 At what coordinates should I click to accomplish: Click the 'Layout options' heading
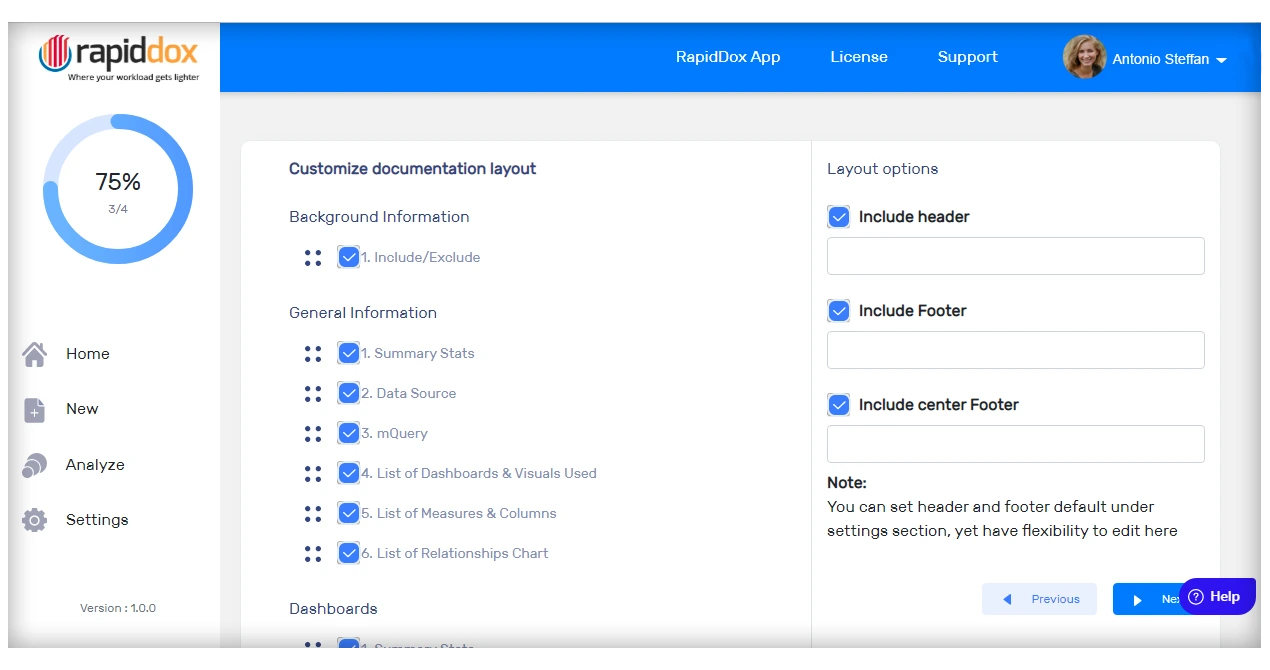883,169
